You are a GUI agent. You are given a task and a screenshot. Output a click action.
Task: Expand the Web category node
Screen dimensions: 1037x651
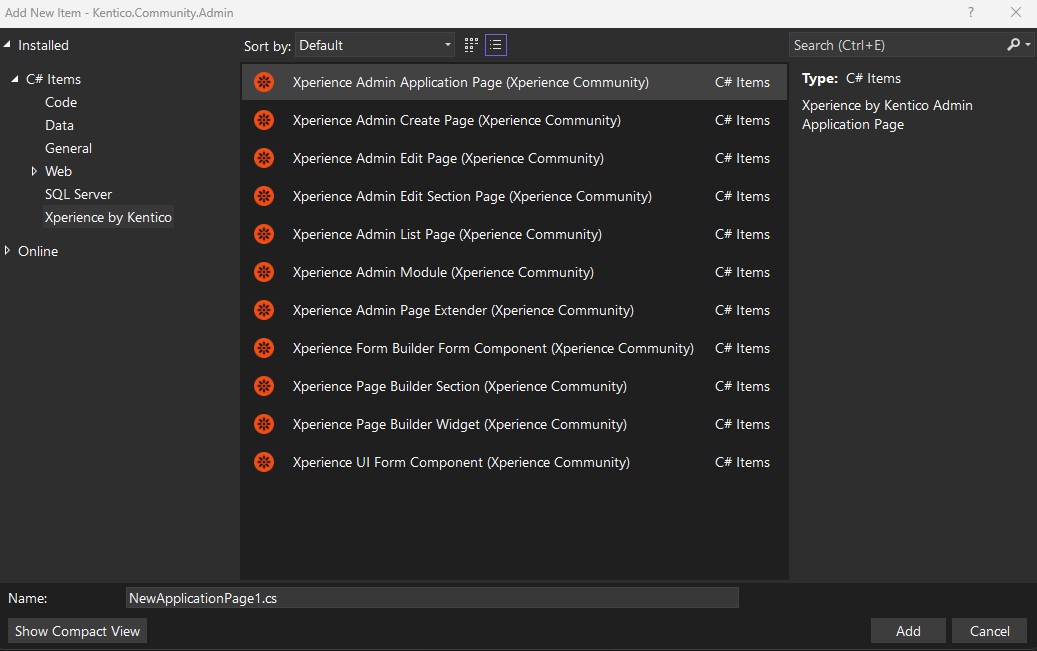click(34, 171)
